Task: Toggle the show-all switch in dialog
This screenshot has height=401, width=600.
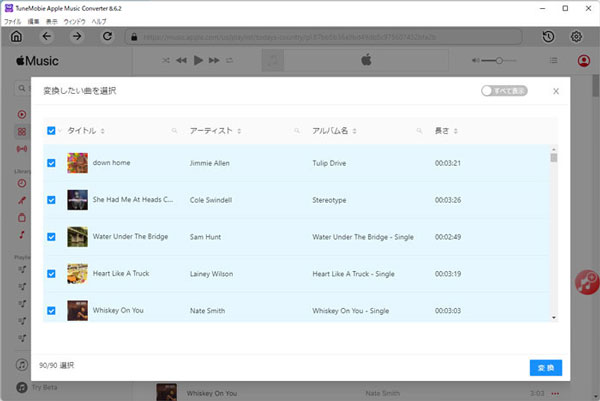Action: (x=504, y=91)
